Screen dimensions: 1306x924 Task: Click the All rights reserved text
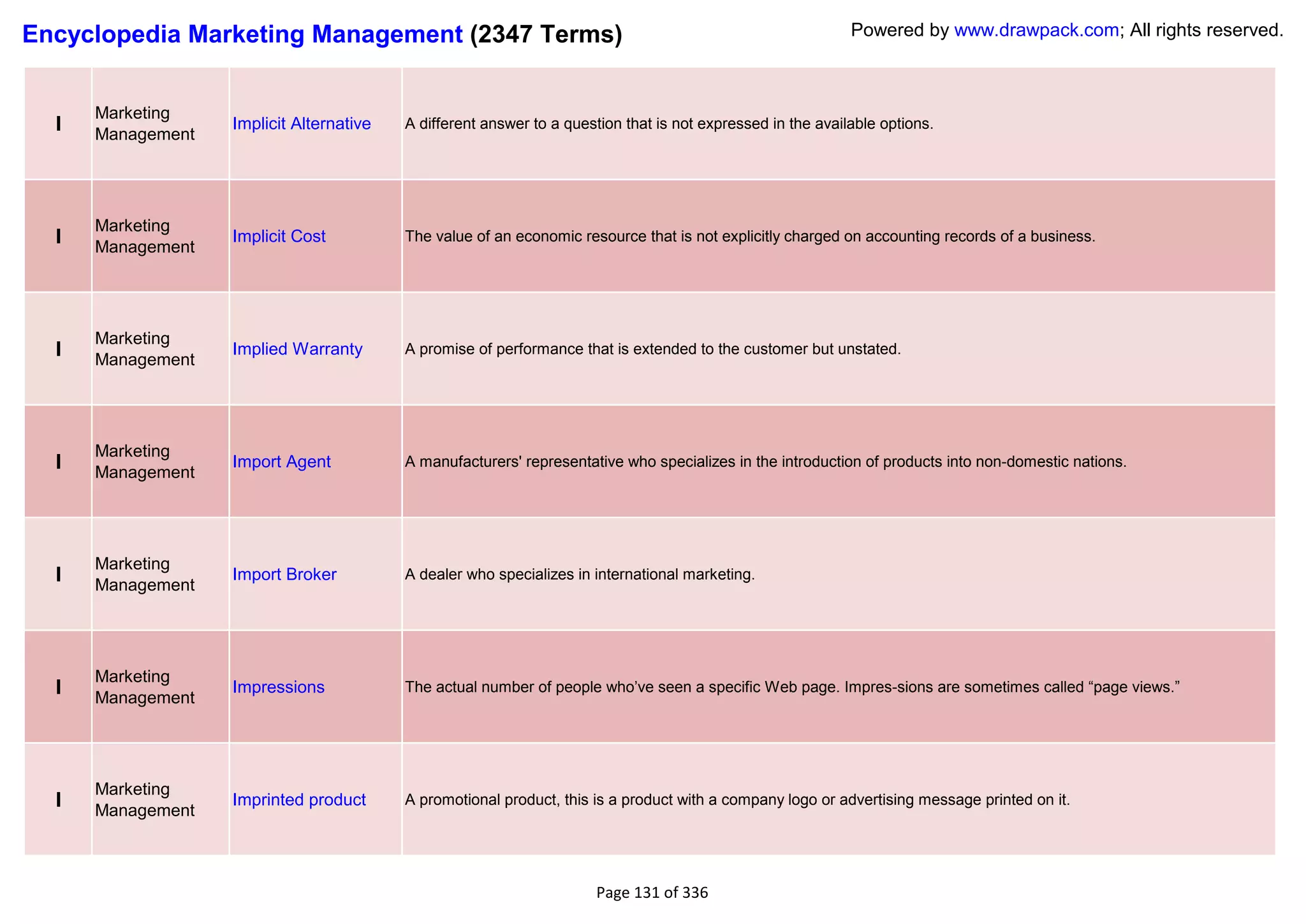click(1207, 30)
